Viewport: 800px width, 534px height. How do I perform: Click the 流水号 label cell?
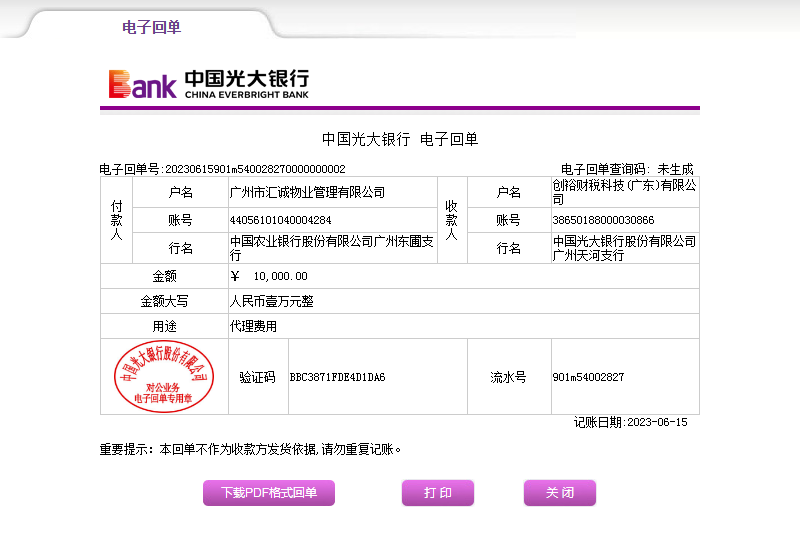[508, 377]
